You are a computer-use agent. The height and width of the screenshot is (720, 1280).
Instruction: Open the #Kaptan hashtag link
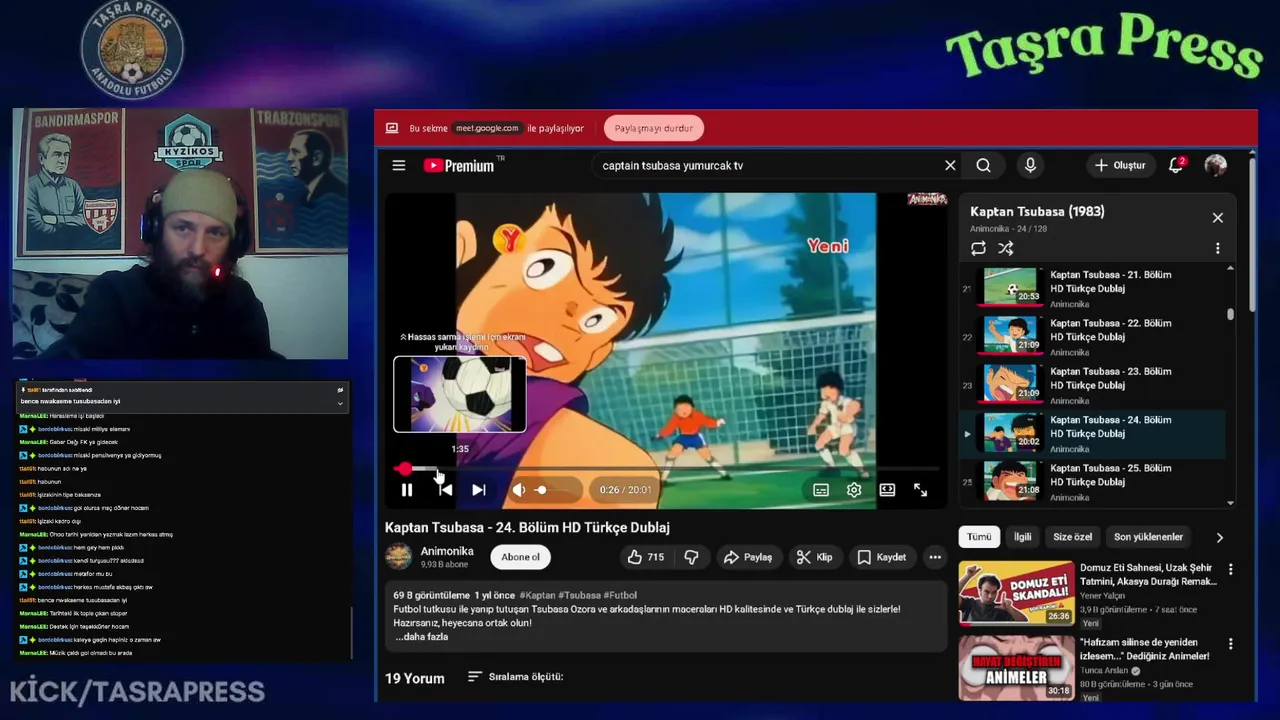[x=537, y=595]
